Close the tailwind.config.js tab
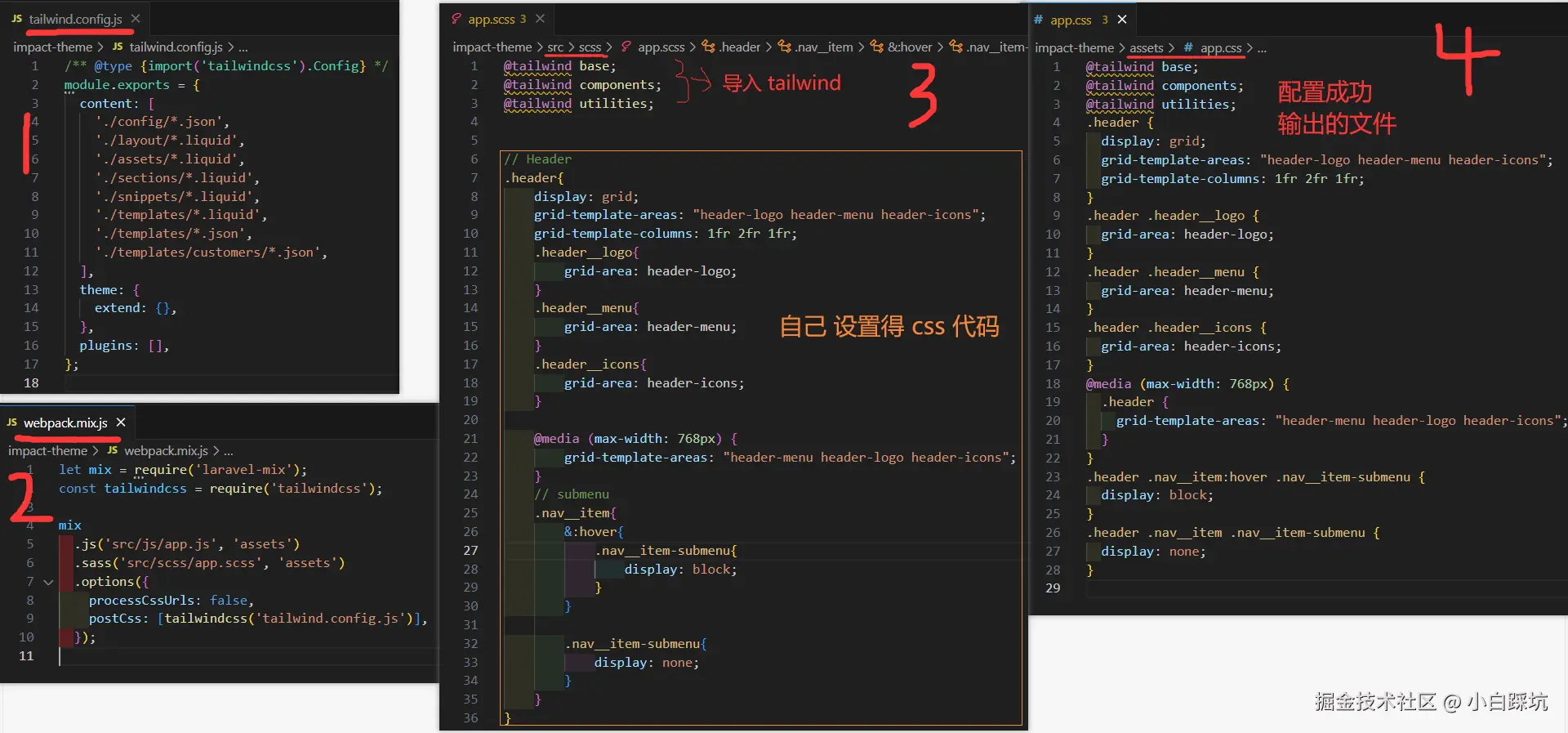 136,19
